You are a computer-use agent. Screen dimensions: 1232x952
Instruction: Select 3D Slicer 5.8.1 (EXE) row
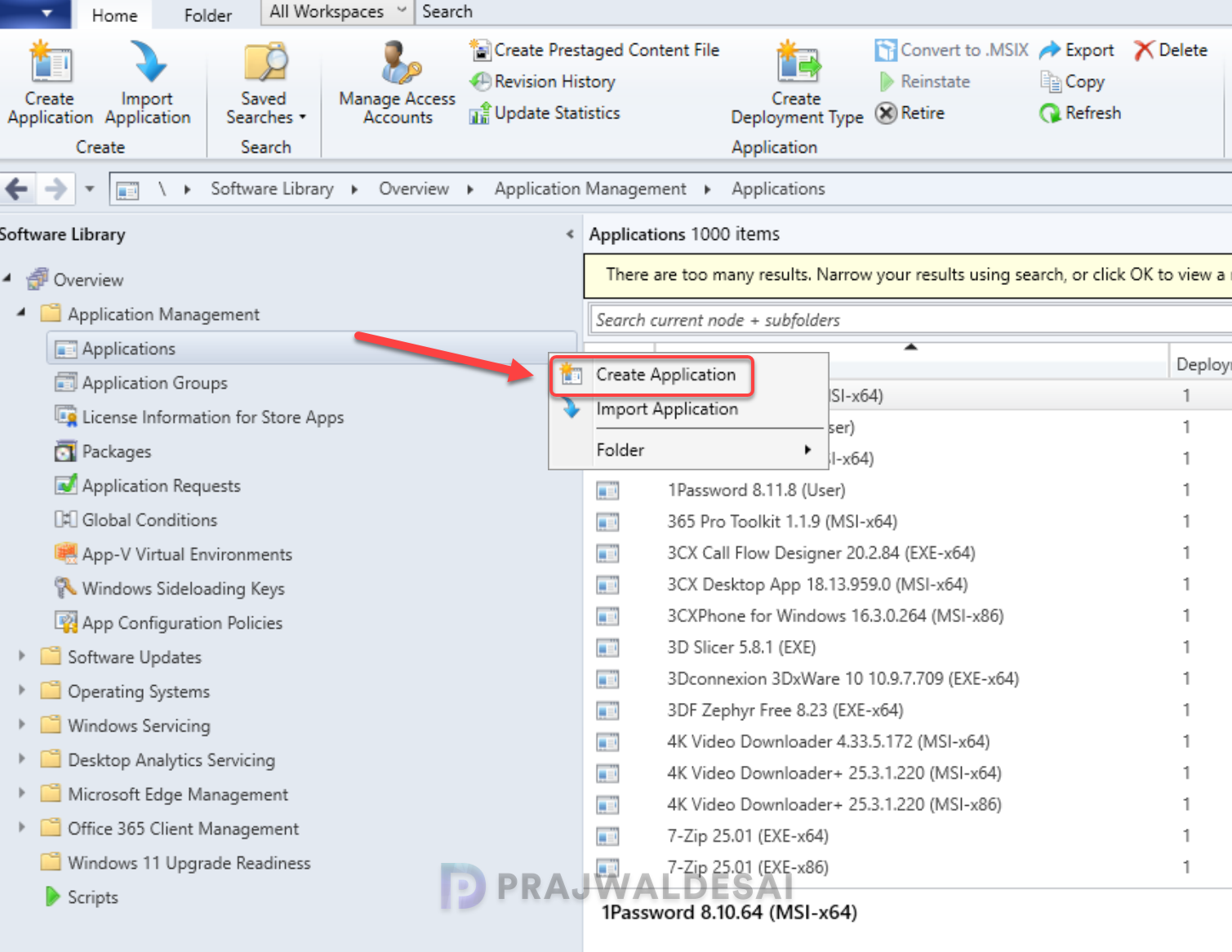coord(908,647)
